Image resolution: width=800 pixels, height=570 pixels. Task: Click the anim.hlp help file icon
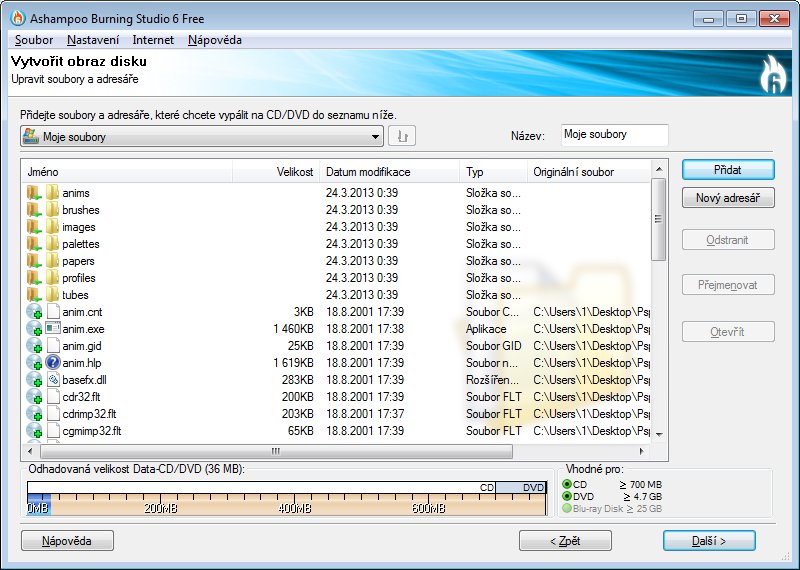[53, 362]
